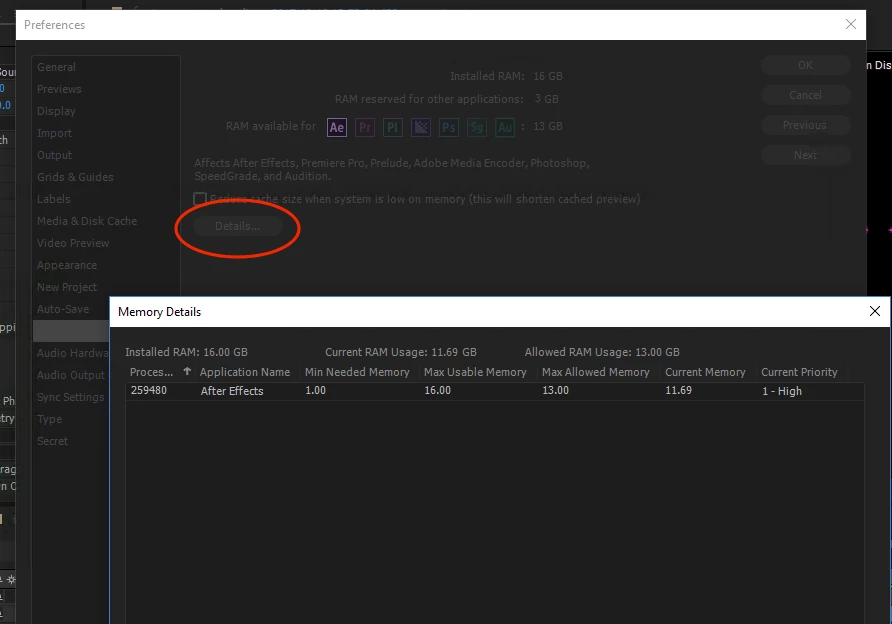Image resolution: width=892 pixels, height=624 pixels.
Task: Select Auto-Save category
Action: (63, 309)
